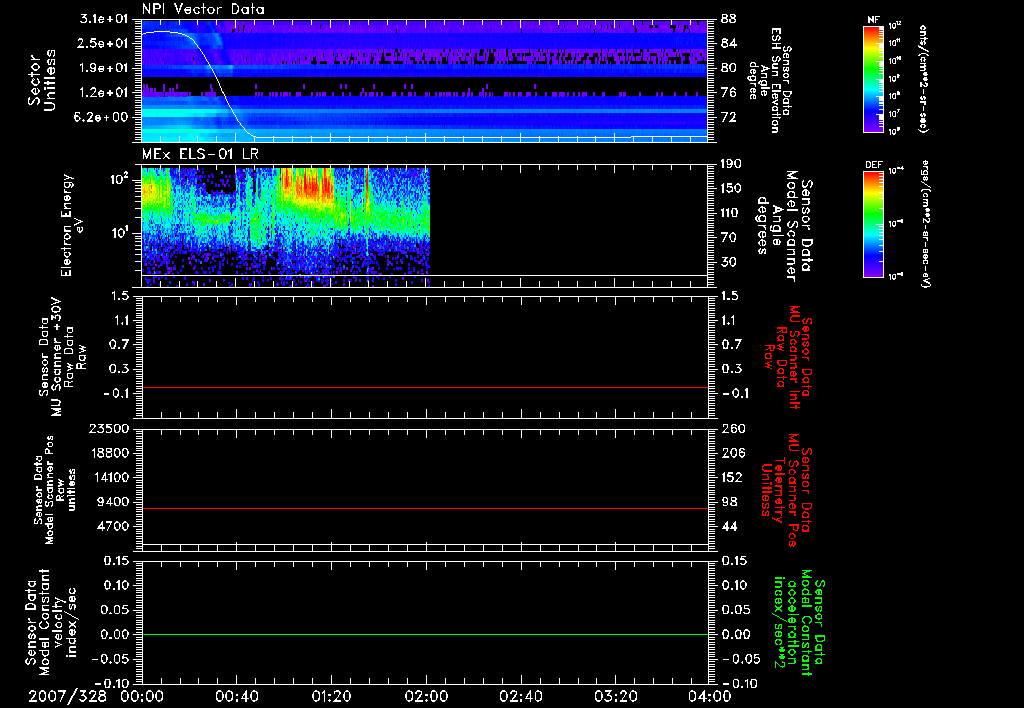
Task: Click the "NF" label above color bar
Action: point(873,20)
